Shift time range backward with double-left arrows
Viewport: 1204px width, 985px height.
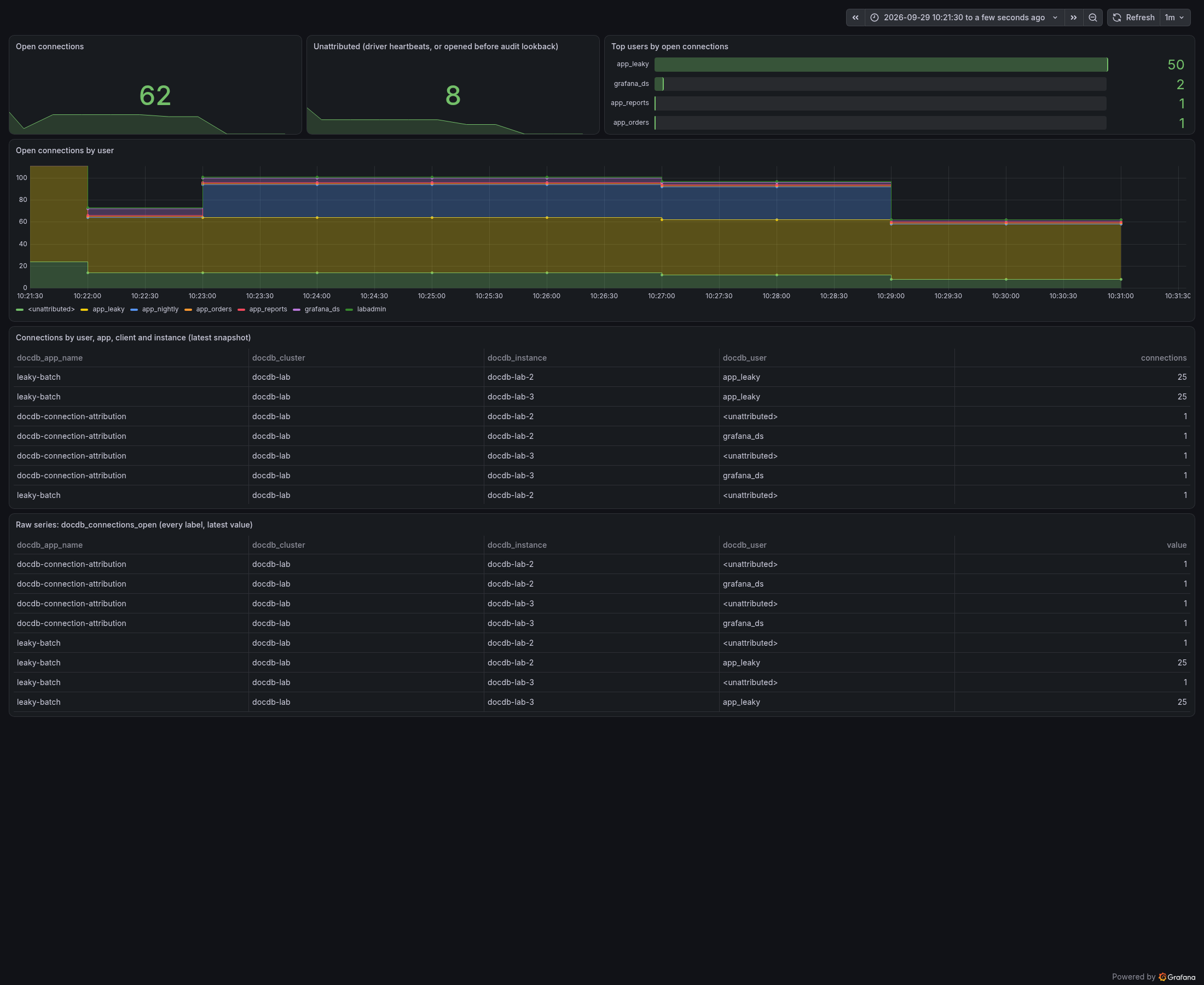pos(855,18)
